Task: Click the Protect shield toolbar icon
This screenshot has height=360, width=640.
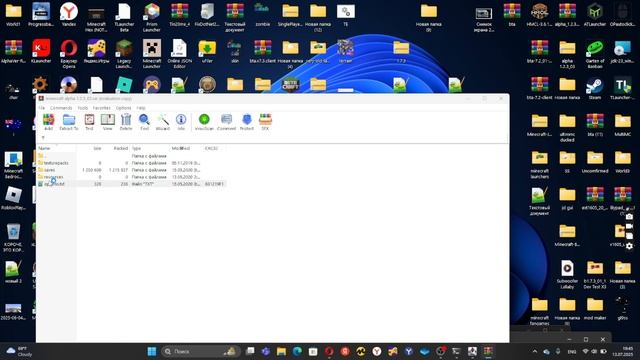Action: point(247,122)
